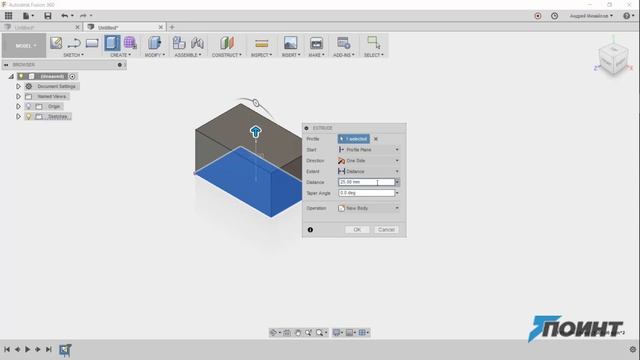Screen dimensions: 640x360
Task: Click the Make 3D print icon
Action: pos(316,43)
